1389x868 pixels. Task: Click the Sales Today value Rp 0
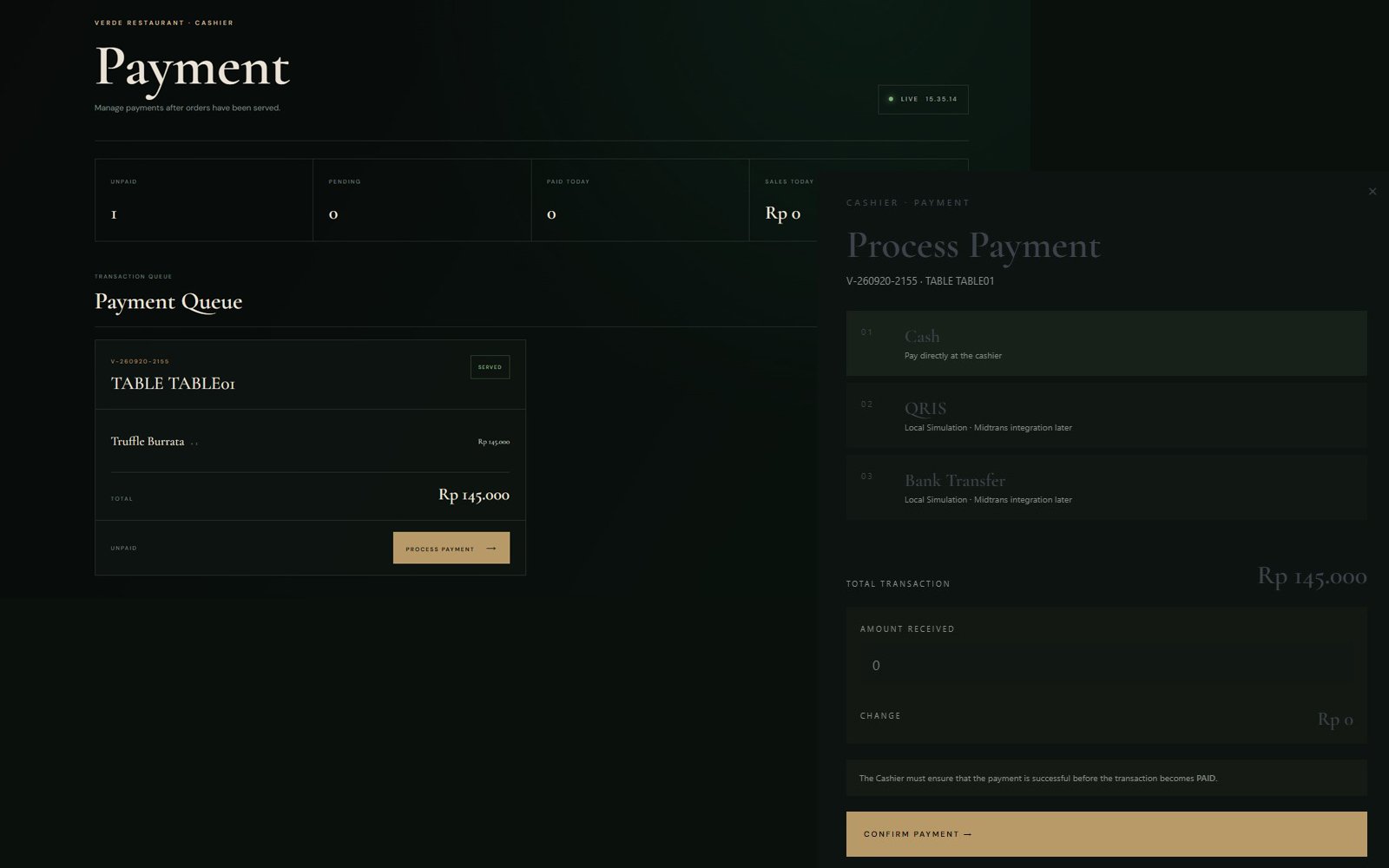(x=782, y=213)
